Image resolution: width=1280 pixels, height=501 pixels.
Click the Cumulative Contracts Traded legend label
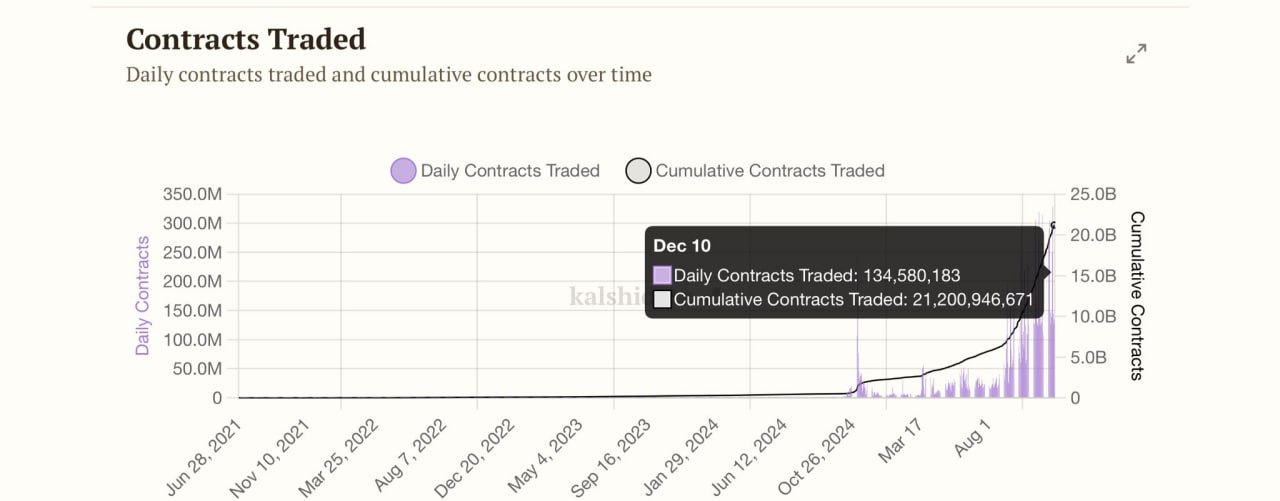coord(769,171)
